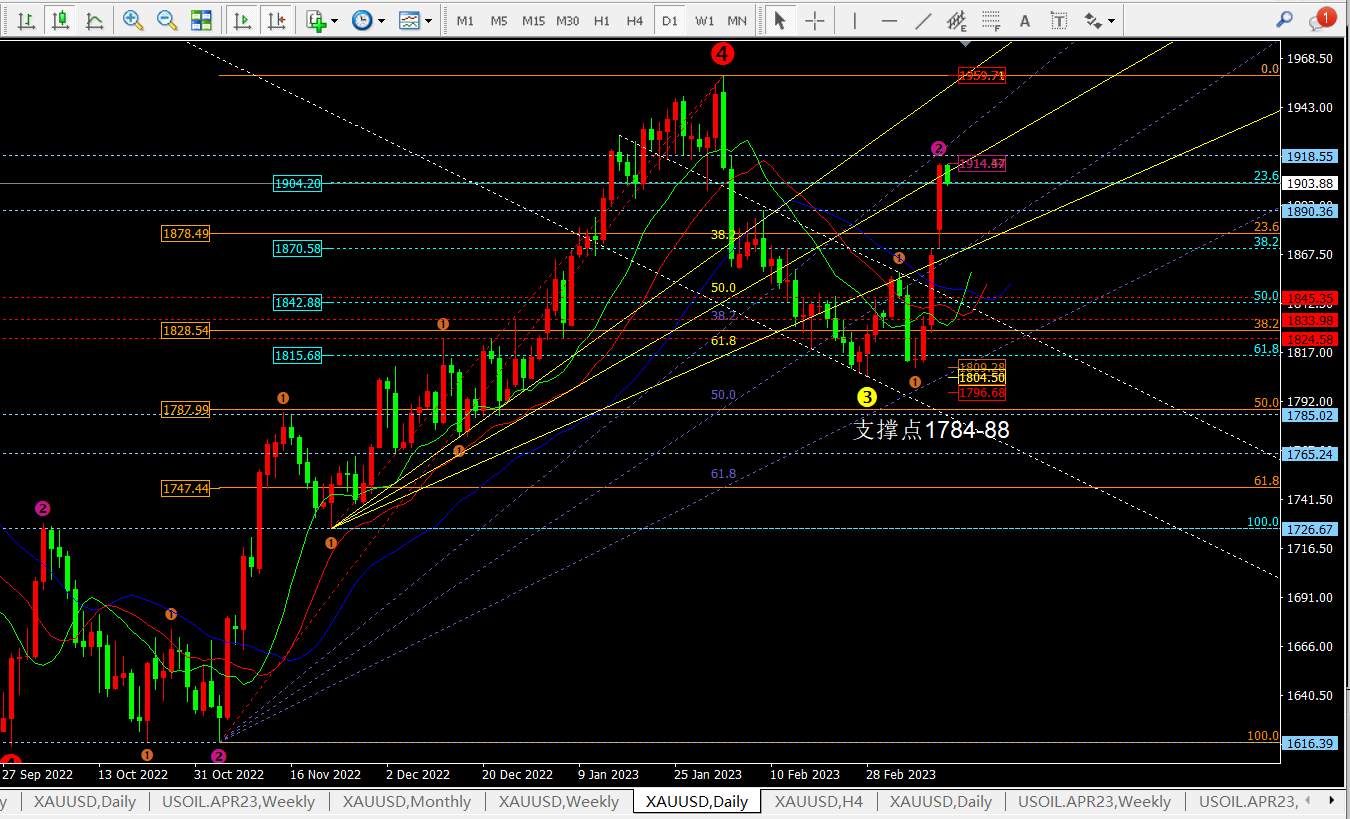The image size is (1350, 819).
Task: Set timeframe to H4
Action: pyautogui.click(x=635, y=20)
